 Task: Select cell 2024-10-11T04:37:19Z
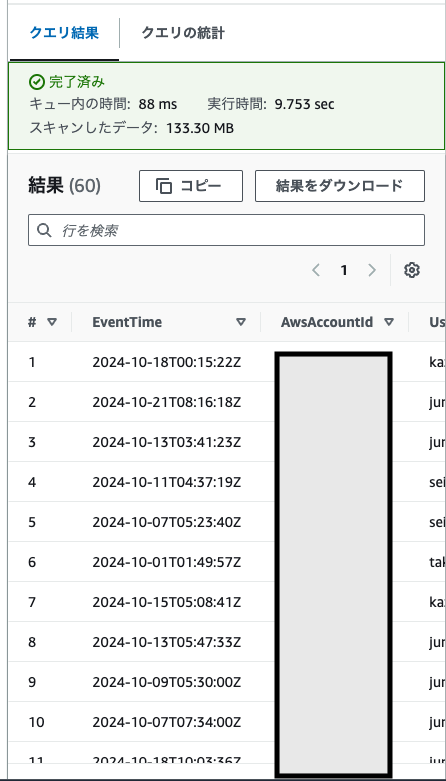[x=166, y=482]
